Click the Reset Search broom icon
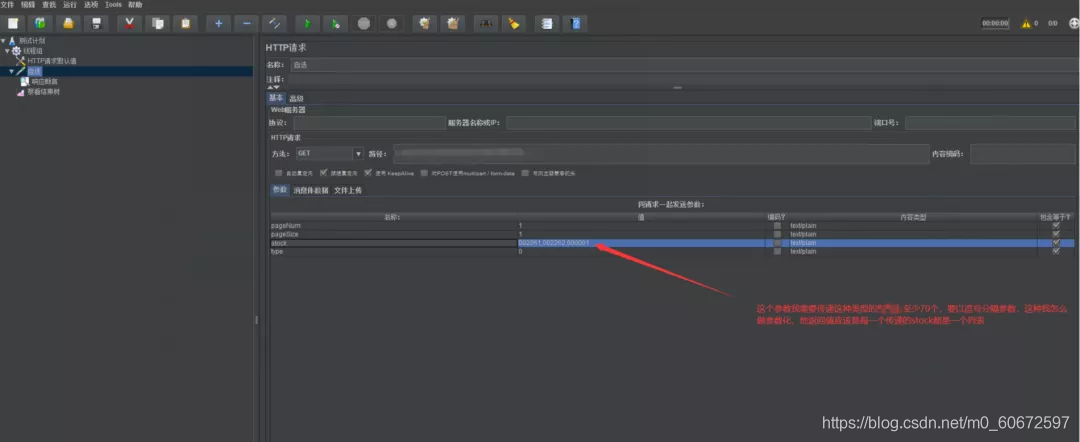The height and width of the screenshot is (442, 1080). (x=514, y=23)
